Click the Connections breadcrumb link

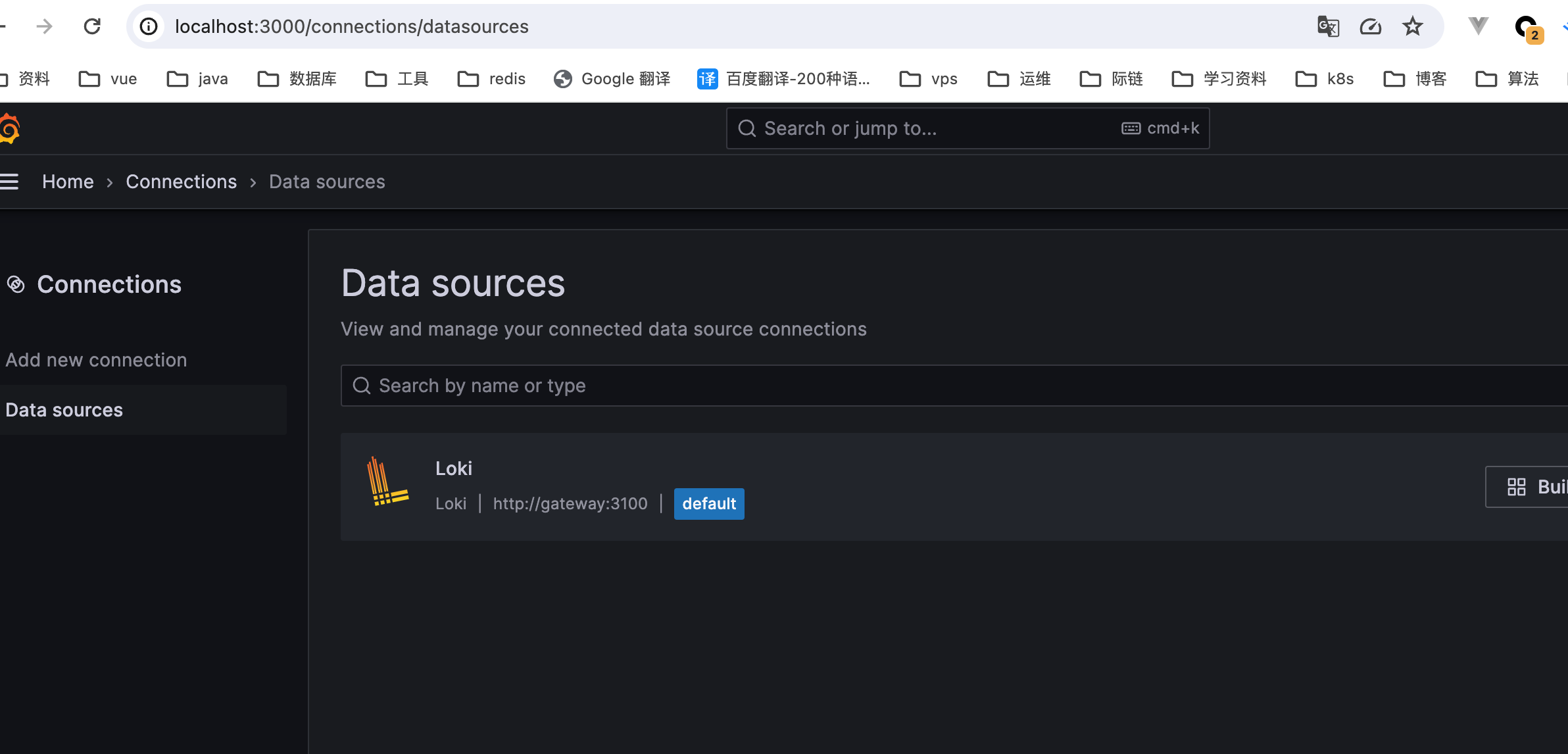[181, 182]
